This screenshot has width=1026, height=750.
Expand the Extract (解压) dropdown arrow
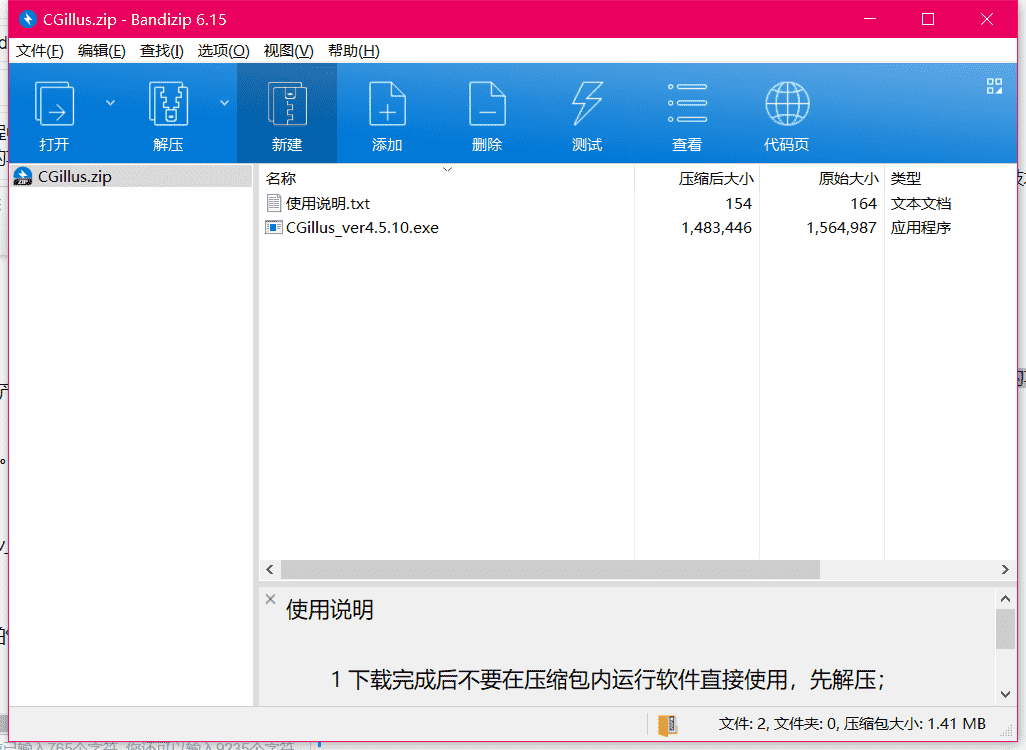point(224,103)
